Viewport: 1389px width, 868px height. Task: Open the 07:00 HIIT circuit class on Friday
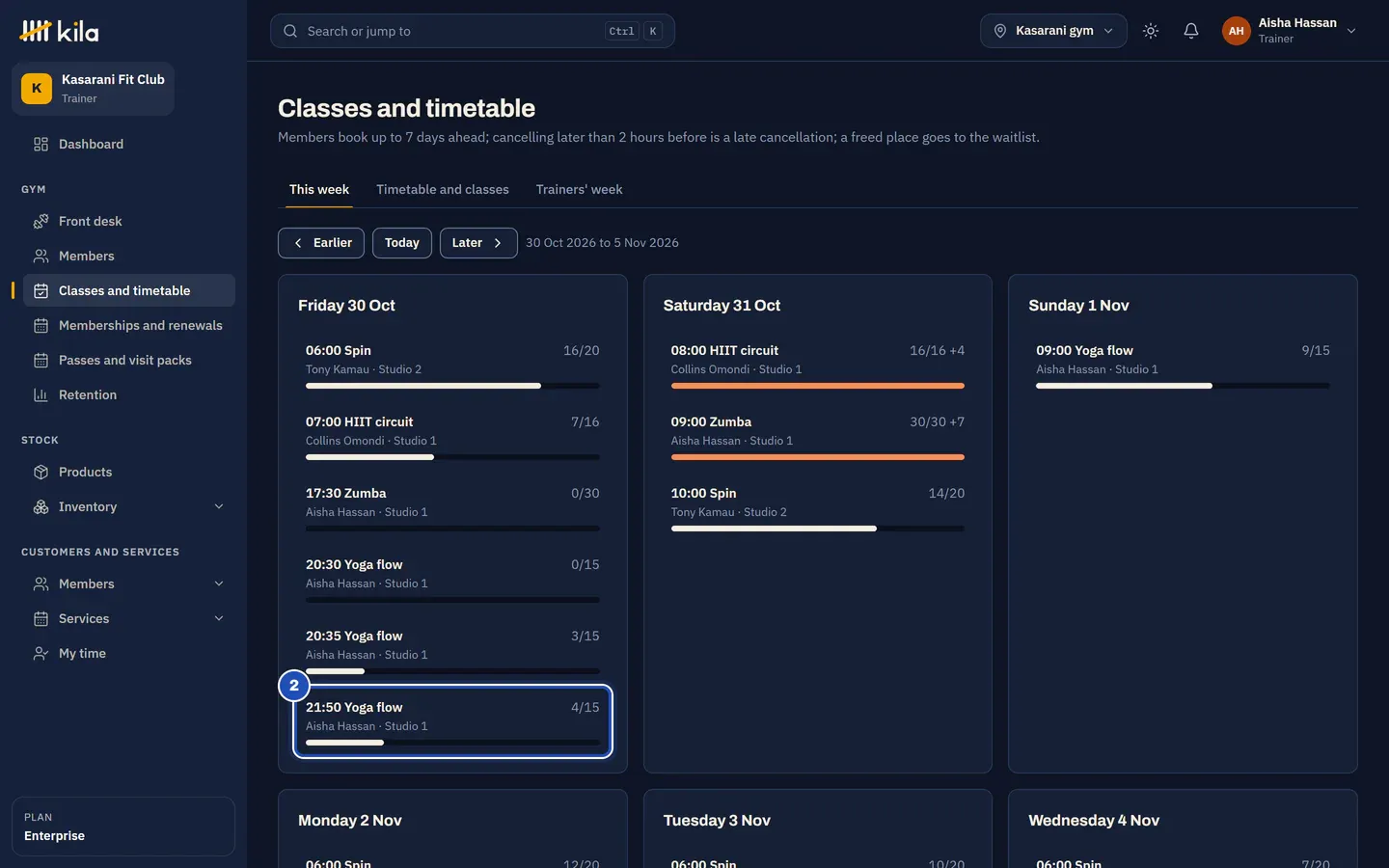(452, 436)
